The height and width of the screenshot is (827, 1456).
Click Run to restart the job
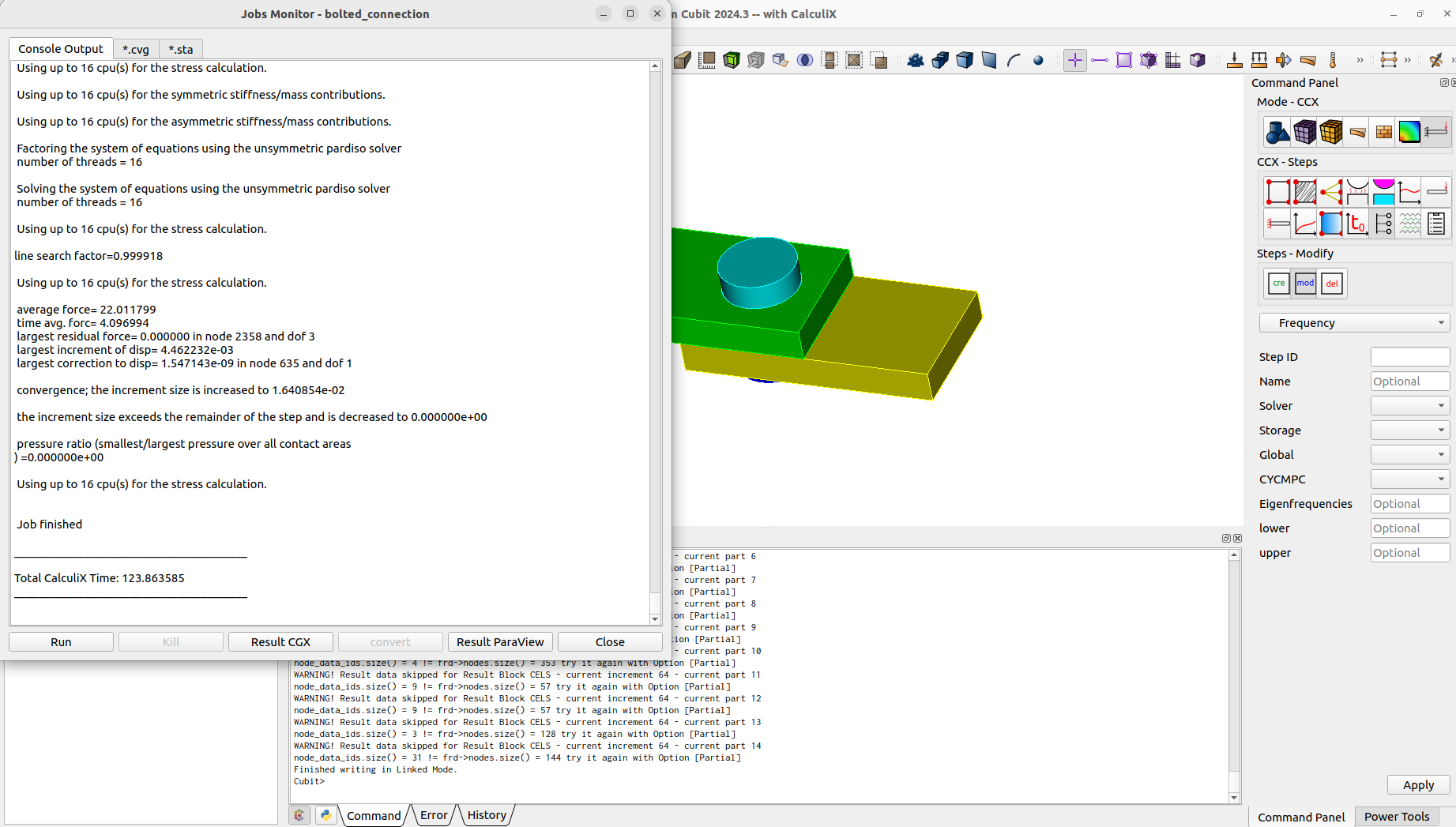(x=61, y=641)
